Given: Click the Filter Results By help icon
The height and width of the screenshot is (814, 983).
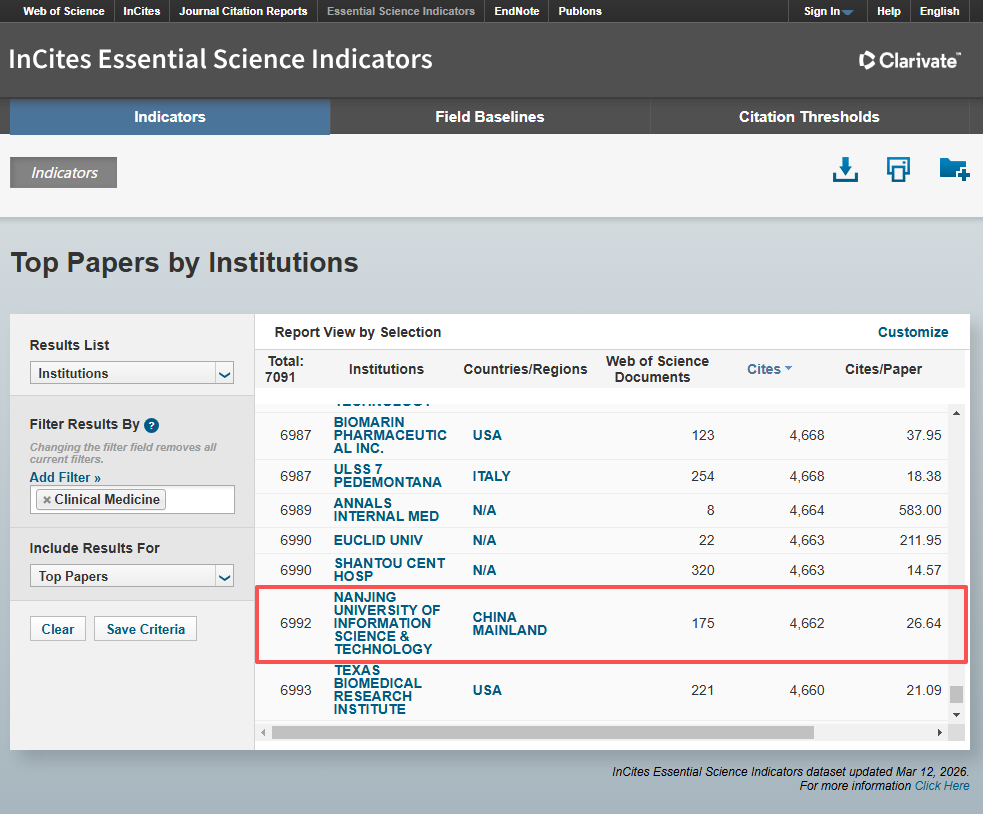Looking at the screenshot, I should 151,425.
